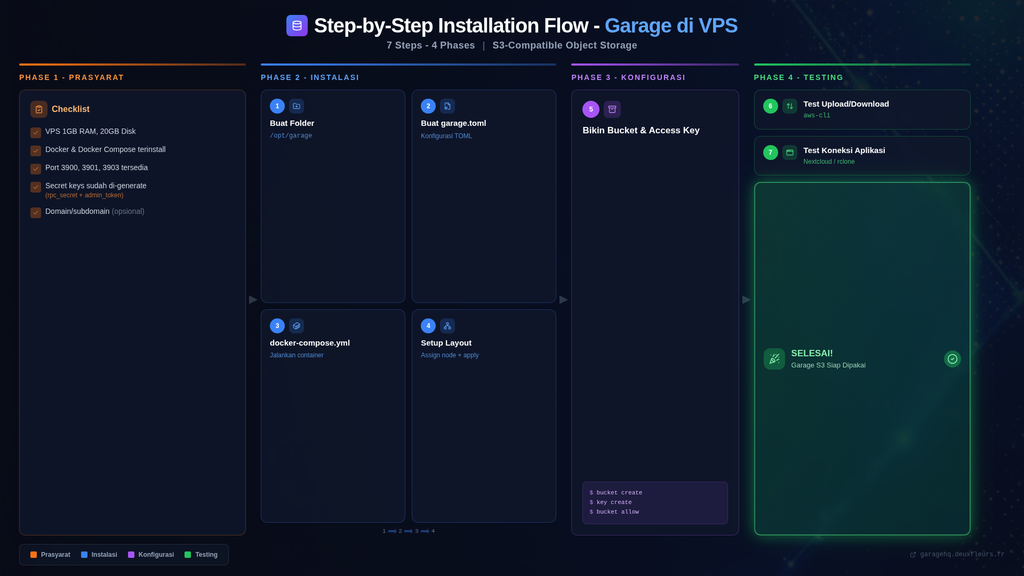The height and width of the screenshot is (576, 1024).
Task: Click the "aws-cli" label
Action: [816, 116]
